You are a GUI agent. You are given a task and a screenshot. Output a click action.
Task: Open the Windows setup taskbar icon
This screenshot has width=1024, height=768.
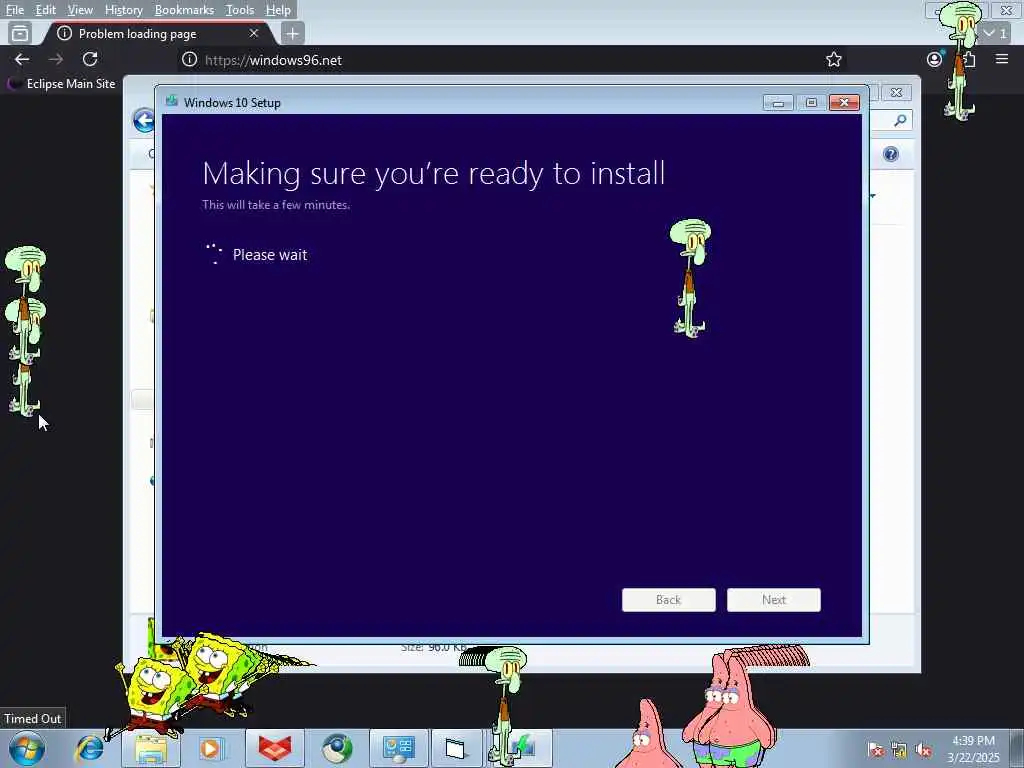point(524,748)
